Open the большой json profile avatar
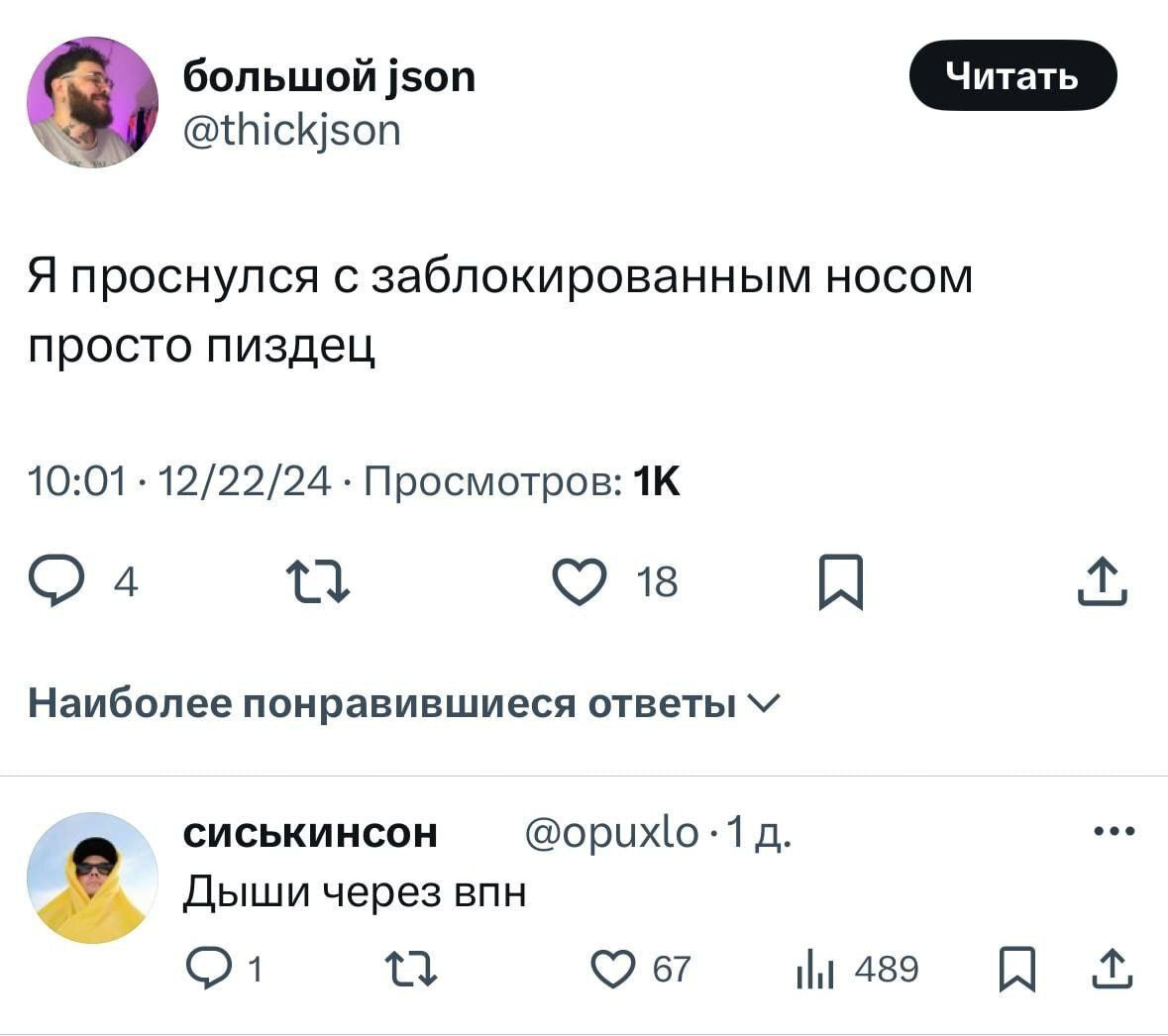 tap(91, 102)
